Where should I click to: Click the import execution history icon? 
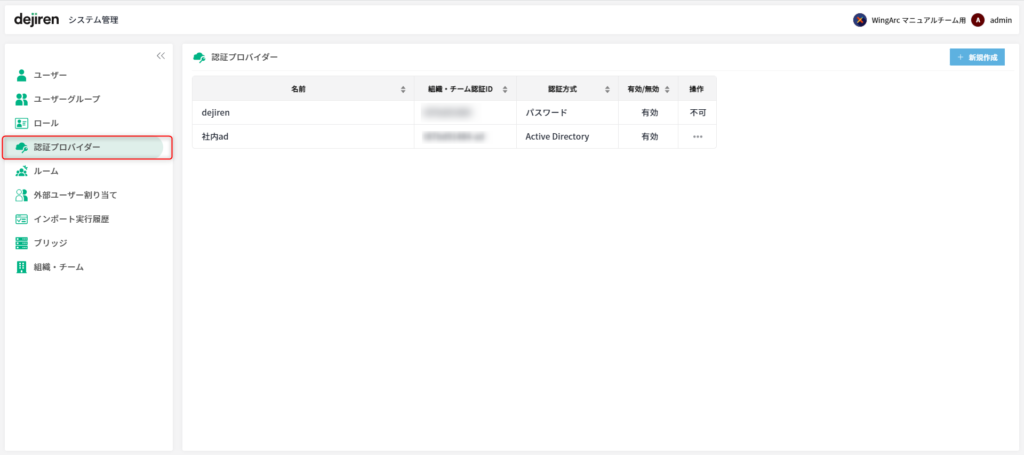[22, 219]
